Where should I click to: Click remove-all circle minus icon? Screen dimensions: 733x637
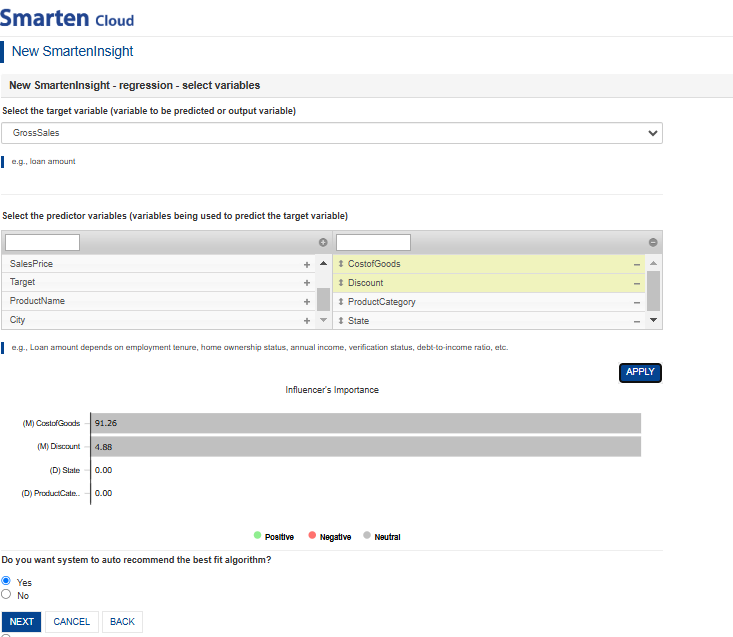click(653, 242)
